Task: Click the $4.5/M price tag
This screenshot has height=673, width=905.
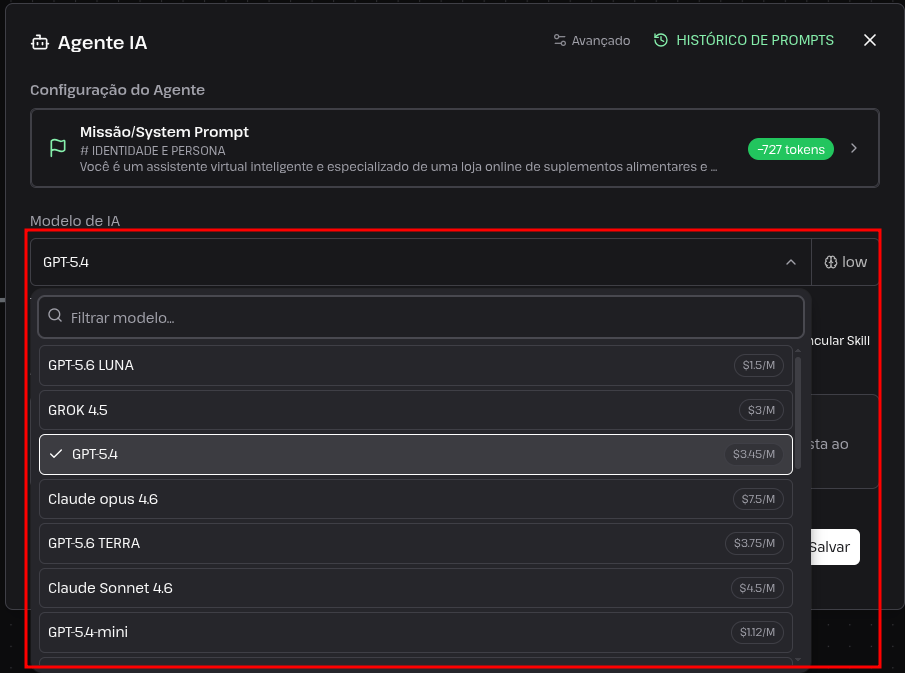Action: (757, 588)
